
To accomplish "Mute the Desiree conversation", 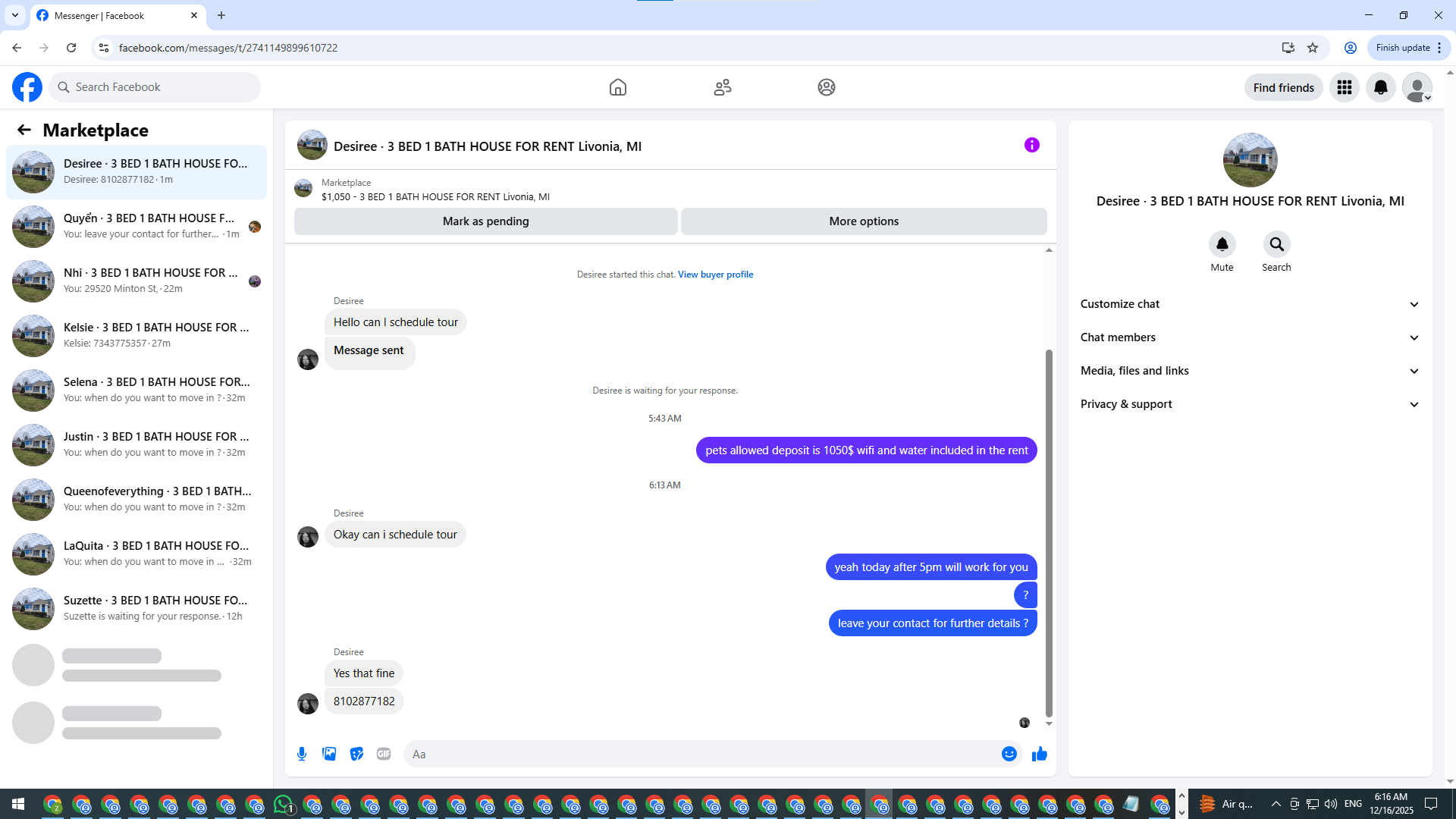I will point(1222,244).
